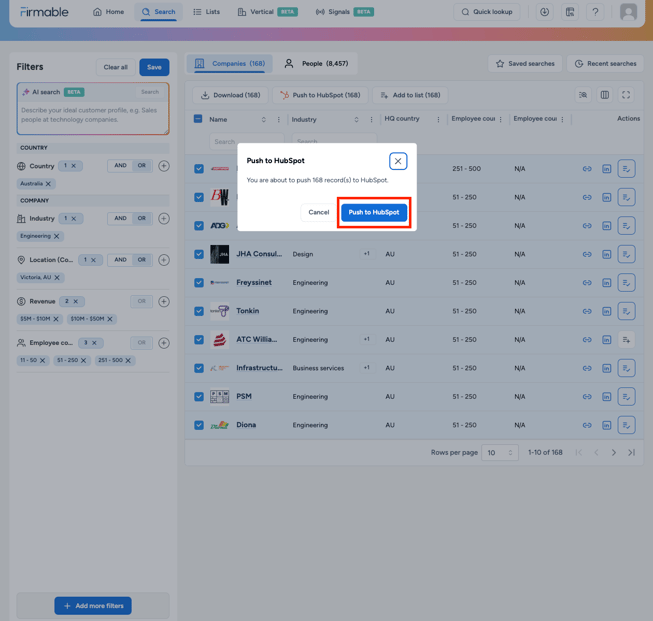
Task: Download the 168 companies
Action: pos(230,95)
